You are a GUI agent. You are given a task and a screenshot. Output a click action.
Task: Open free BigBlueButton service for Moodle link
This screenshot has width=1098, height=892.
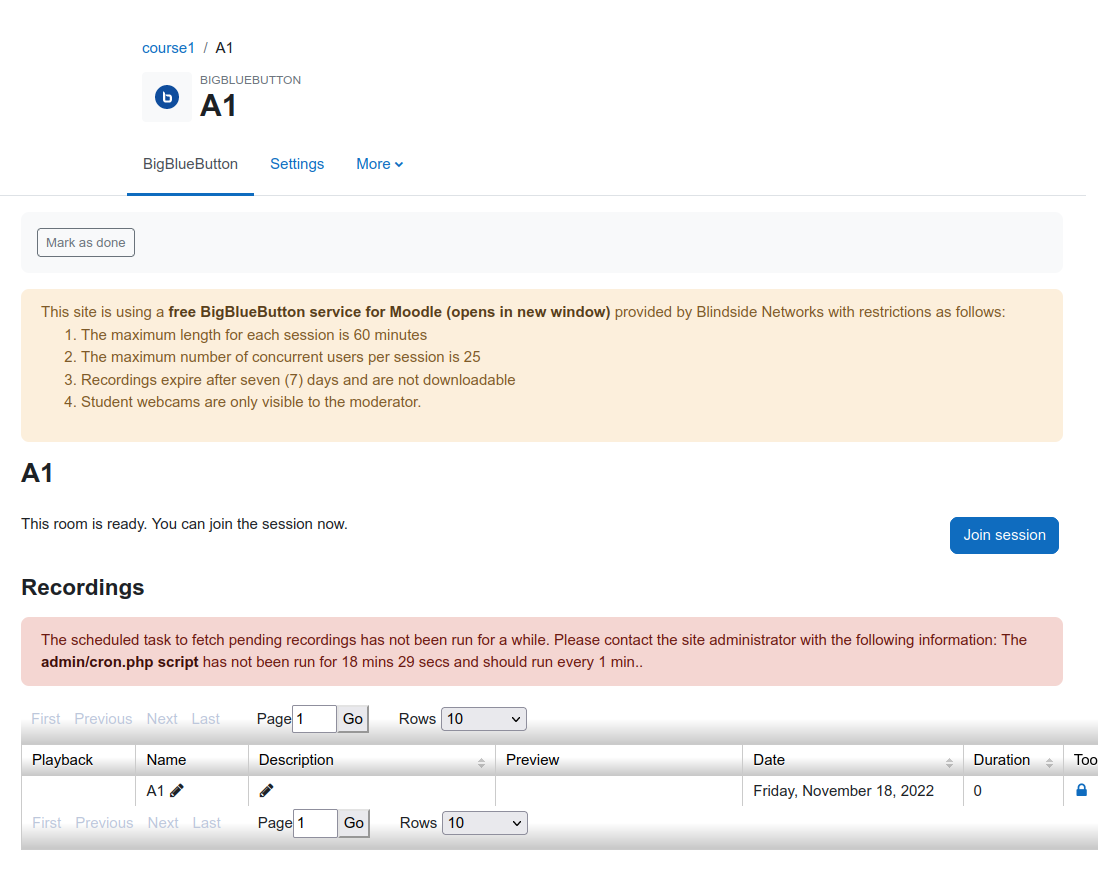389,312
